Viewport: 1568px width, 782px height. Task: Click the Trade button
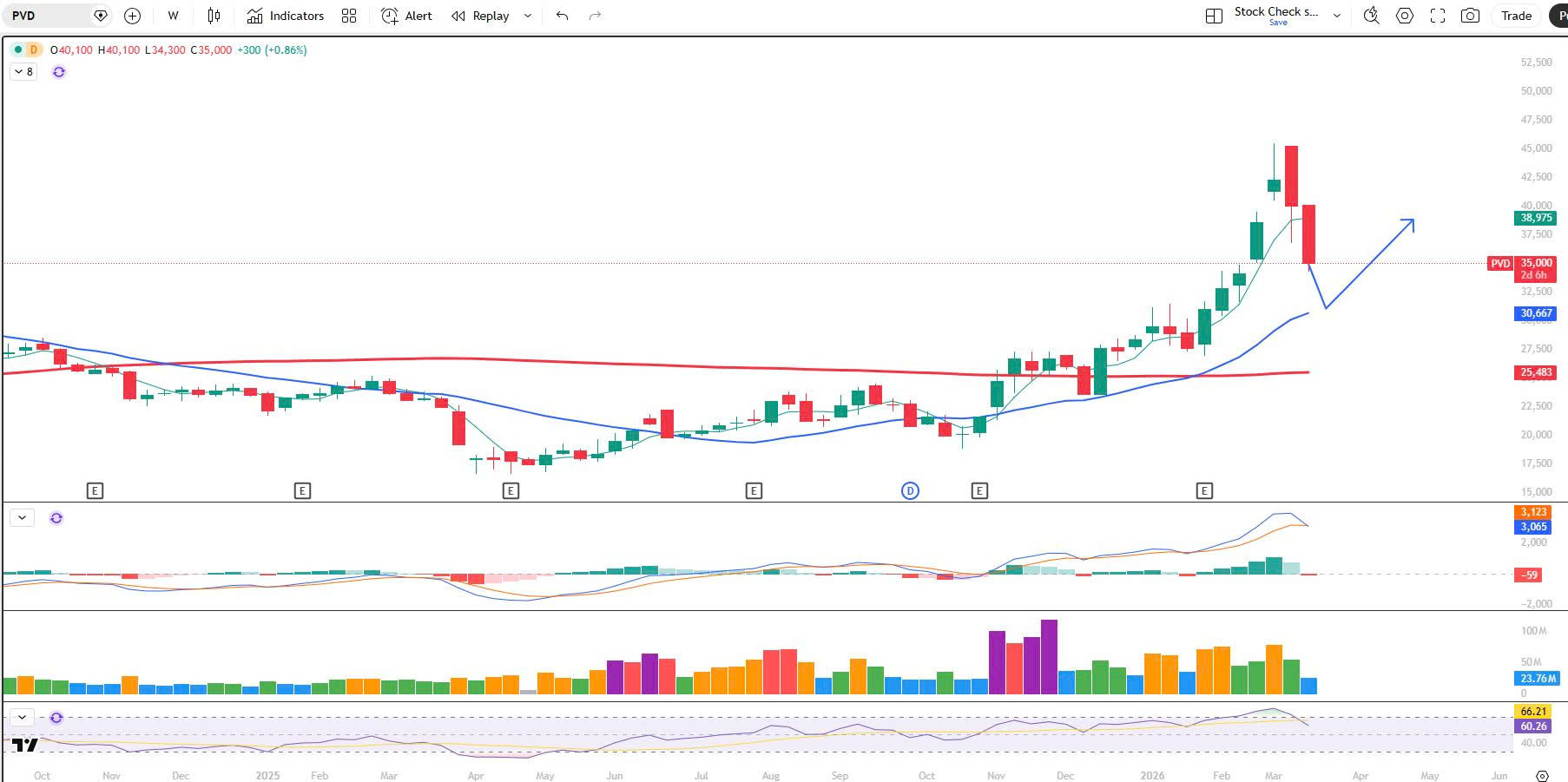(1516, 16)
